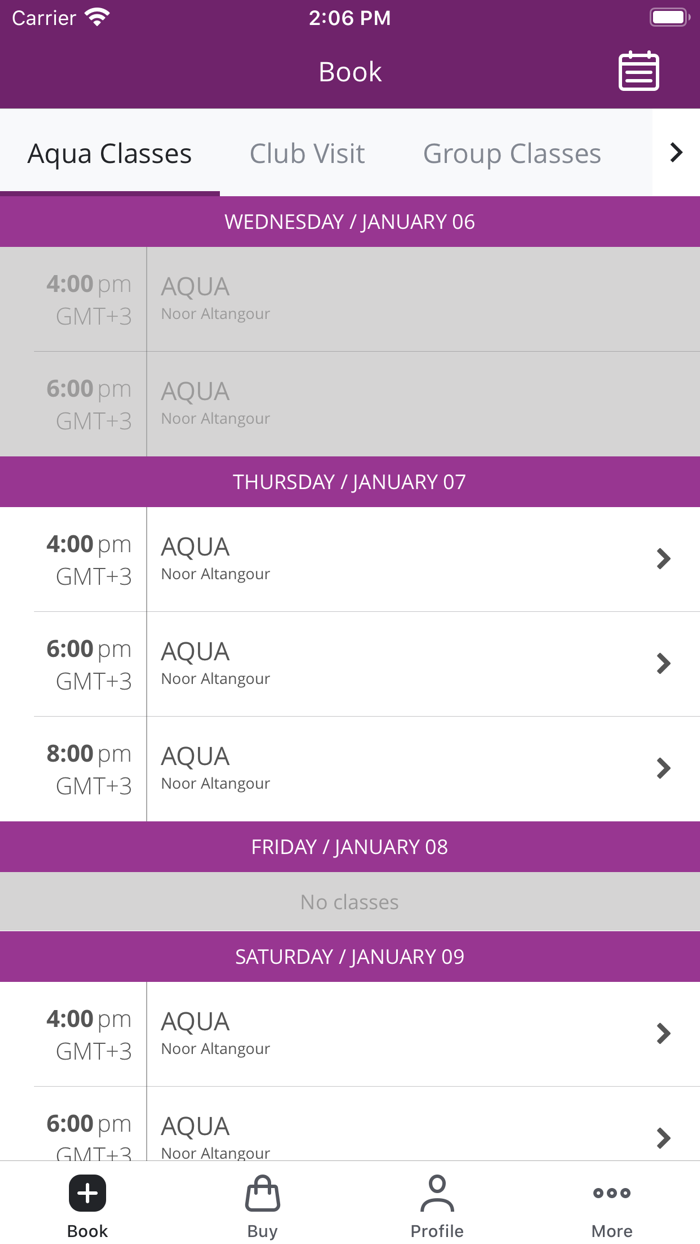The image size is (700, 1244).
Task: Expand Thursday 8:00 pm AQUA class chevron
Action: click(x=663, y=768)
